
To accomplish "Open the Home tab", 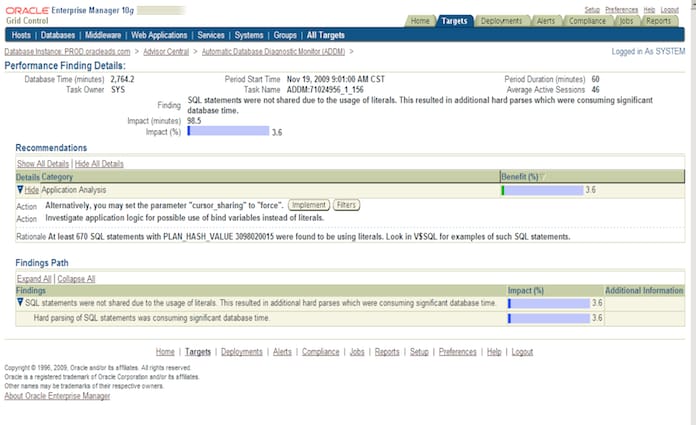I will (420, 21).
